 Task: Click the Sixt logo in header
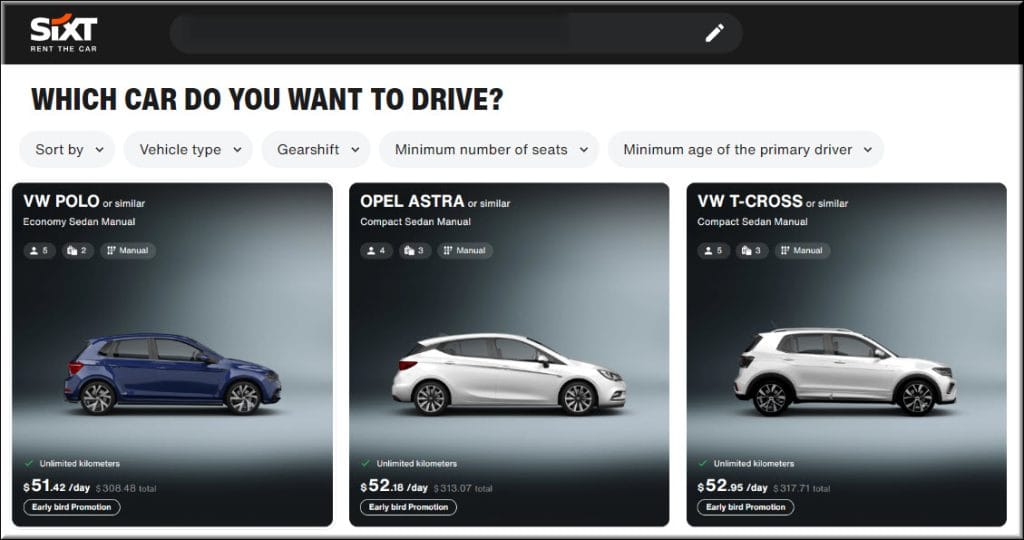63,33
